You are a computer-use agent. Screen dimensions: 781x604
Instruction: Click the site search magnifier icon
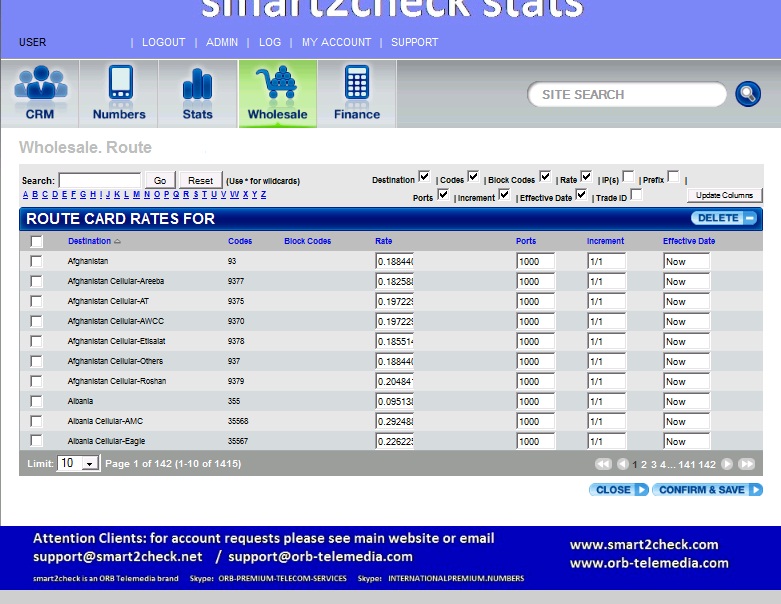748,94
